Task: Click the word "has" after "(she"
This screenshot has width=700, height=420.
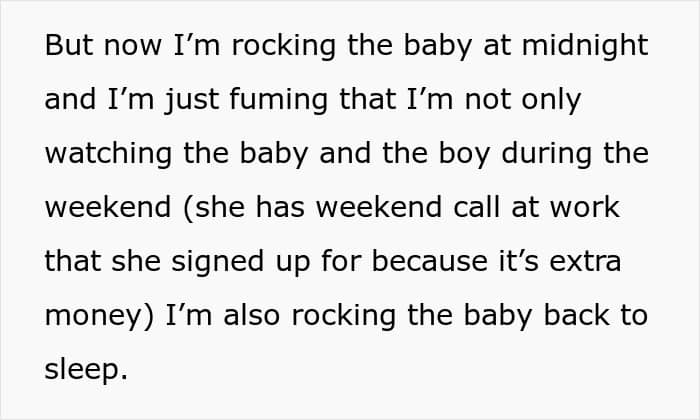Action: 280,207
